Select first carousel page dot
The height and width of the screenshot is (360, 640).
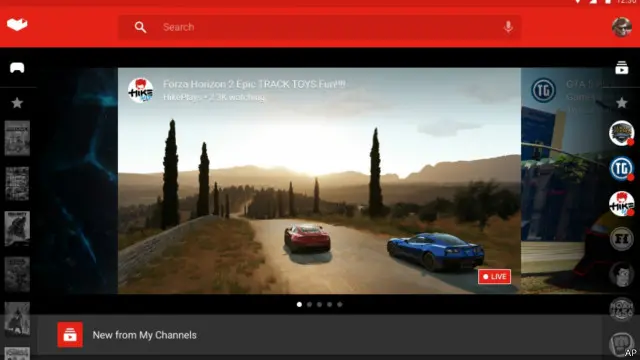click(299, 304)
